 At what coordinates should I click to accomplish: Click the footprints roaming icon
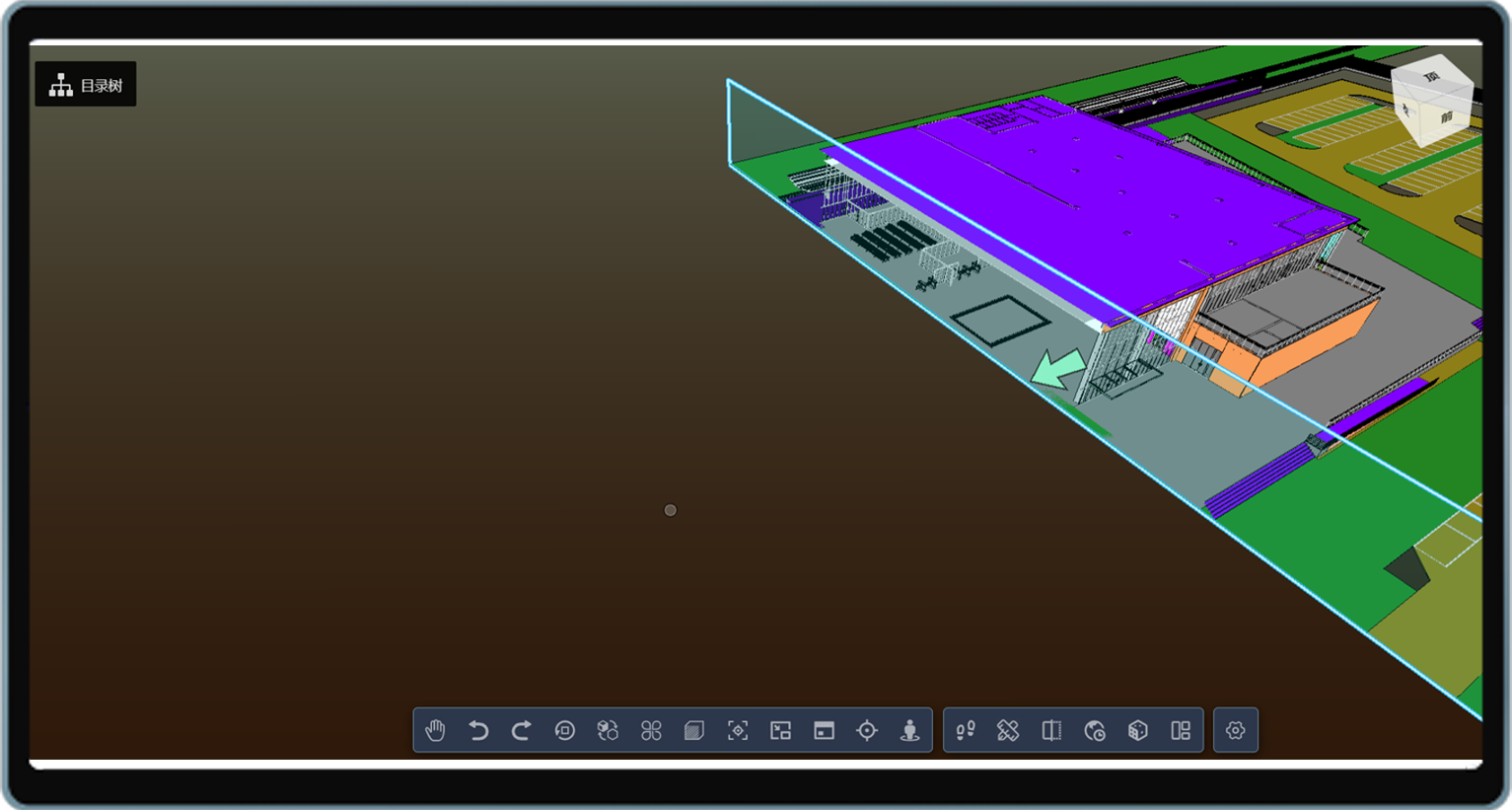point(966,730)
